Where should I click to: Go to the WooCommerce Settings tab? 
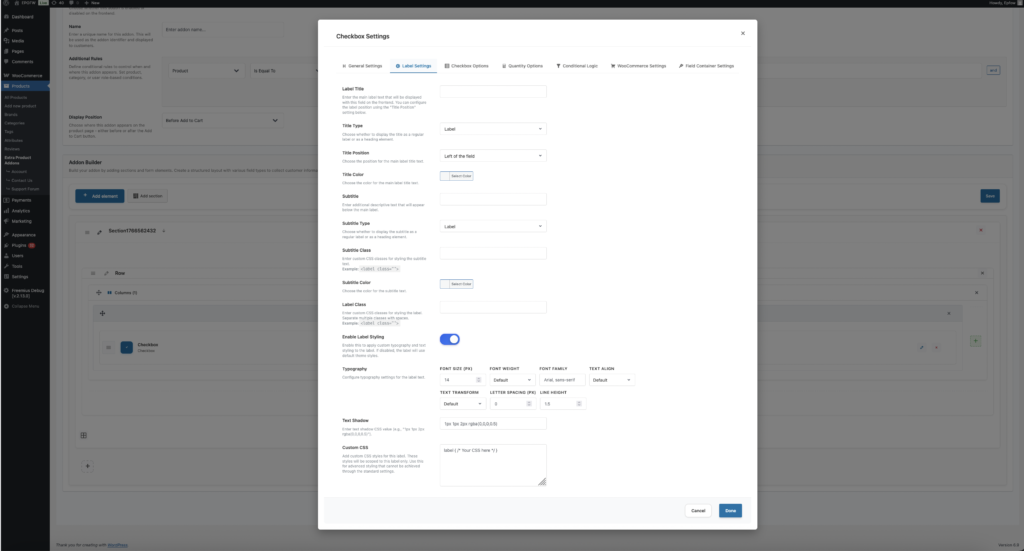(638, 66)
